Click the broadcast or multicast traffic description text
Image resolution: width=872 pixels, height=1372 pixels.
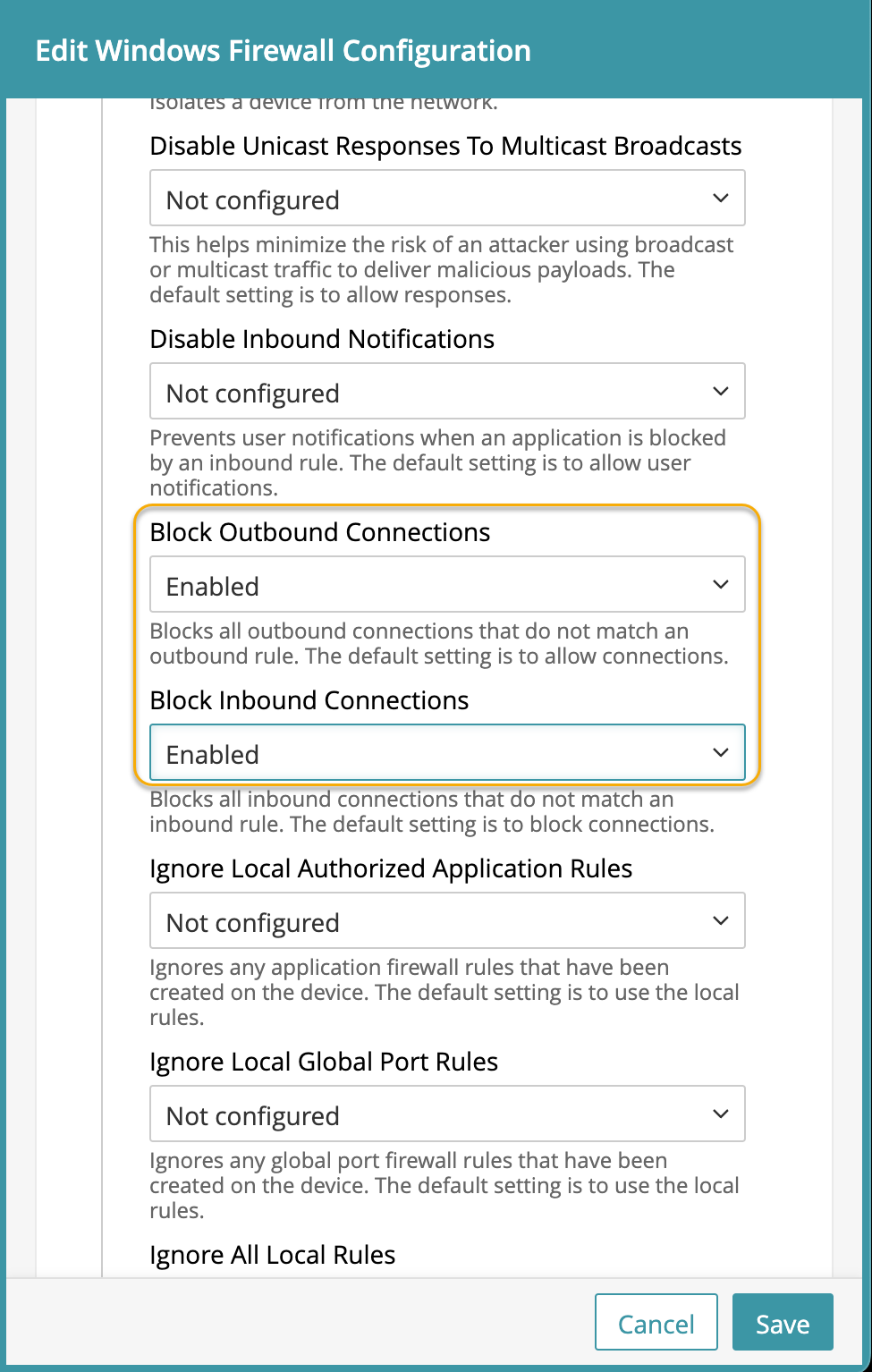point(441,270)
